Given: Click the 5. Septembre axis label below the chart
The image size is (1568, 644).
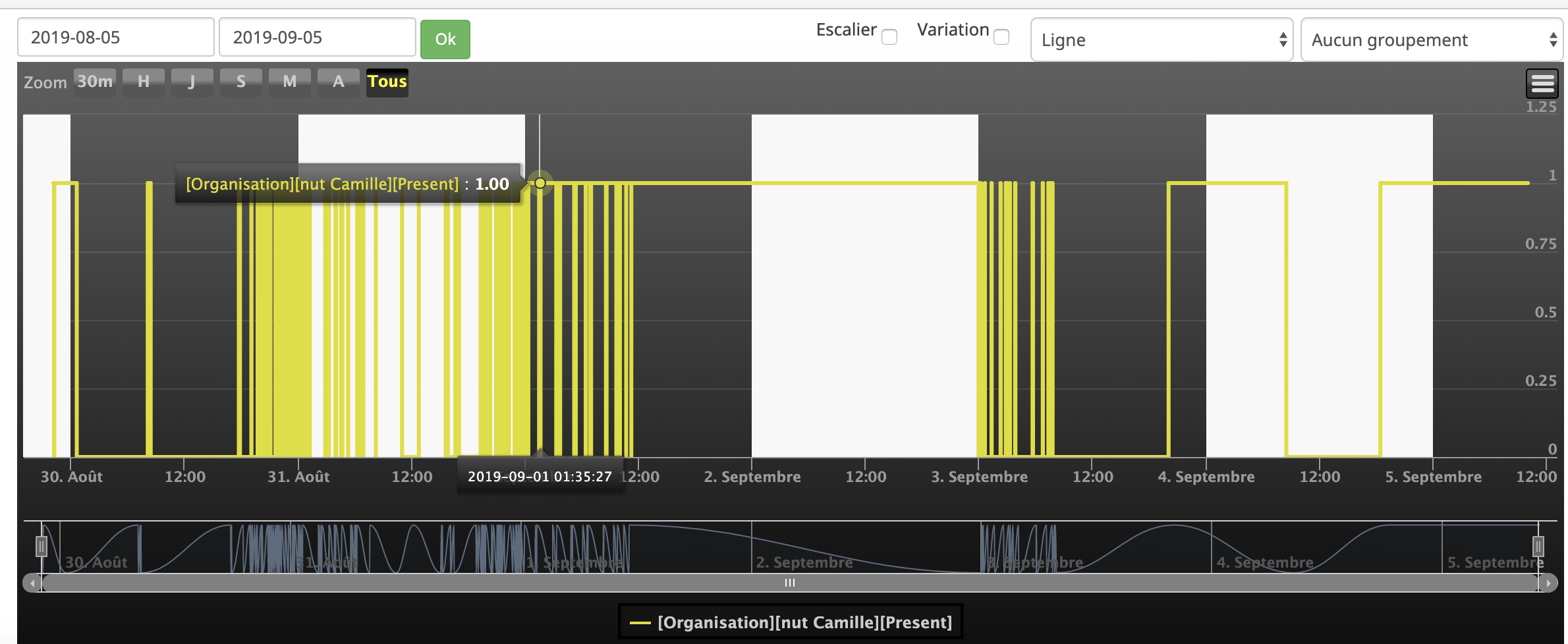Looking at the screenshot, I should (x=1434, y=477).
